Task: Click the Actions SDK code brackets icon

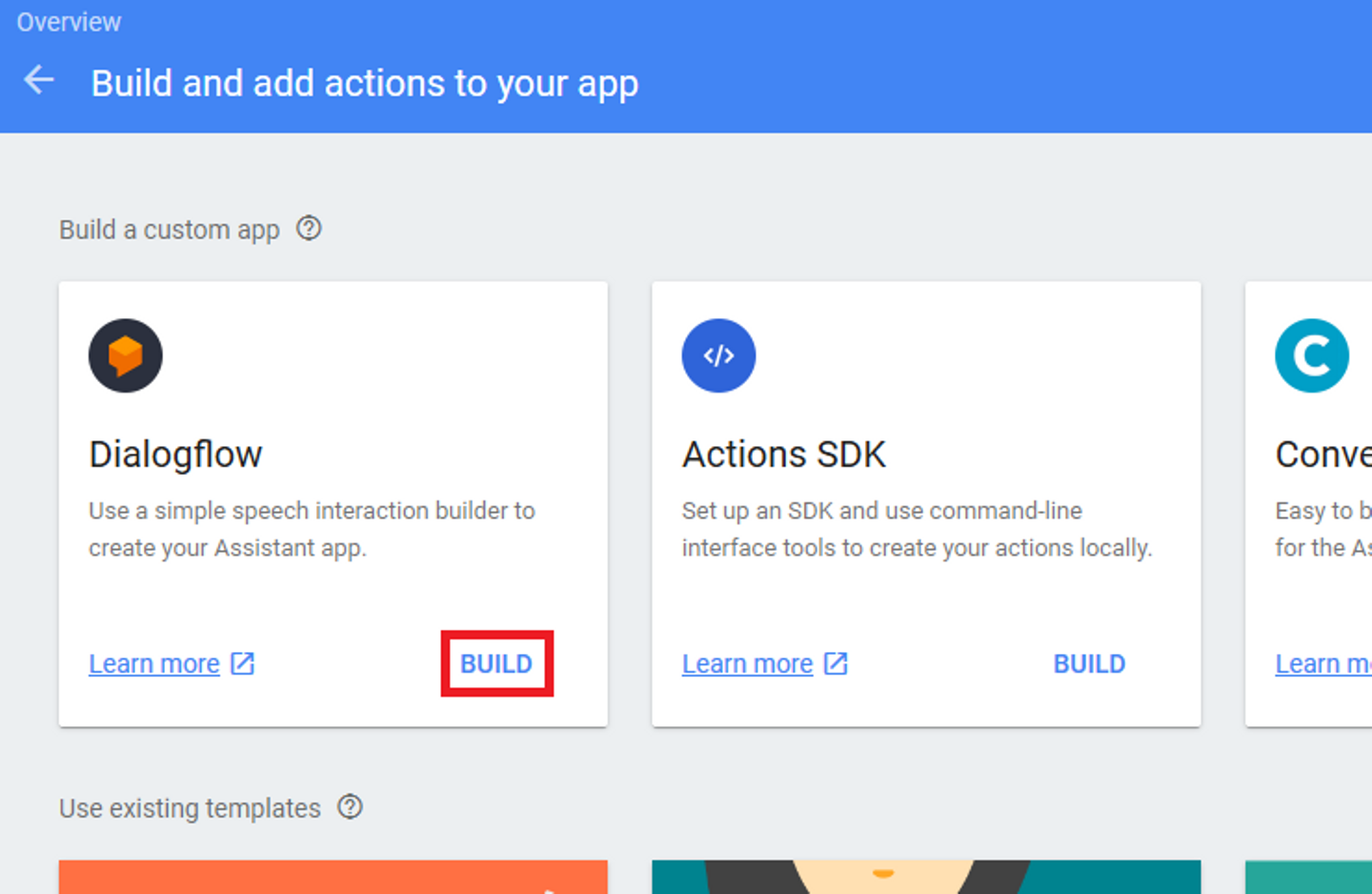Action: click(x=718, y=356)
